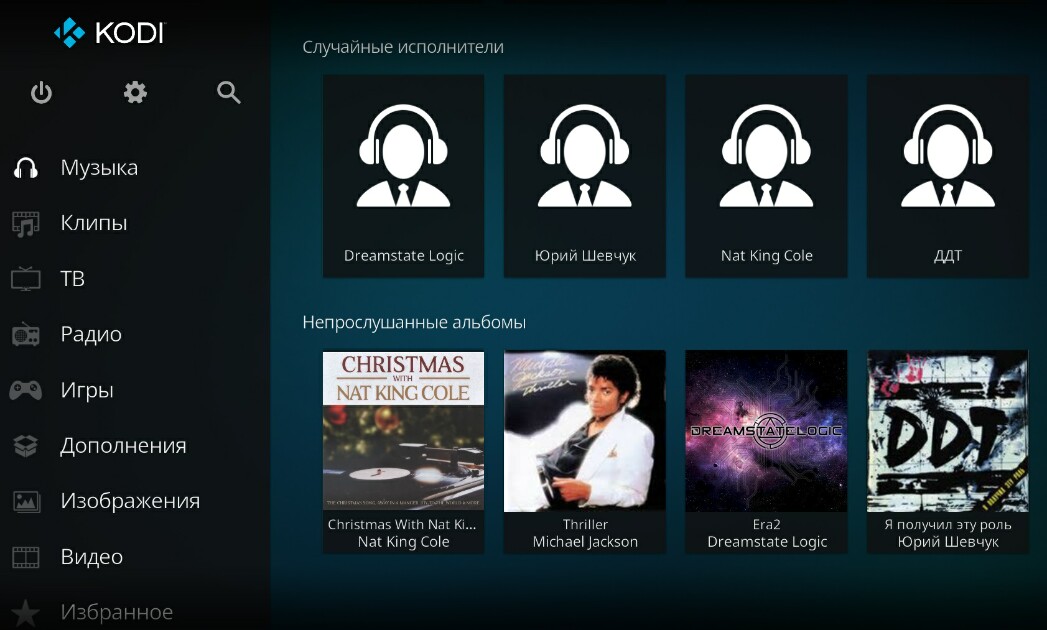Switch to the Игры section

click(87, 390)
